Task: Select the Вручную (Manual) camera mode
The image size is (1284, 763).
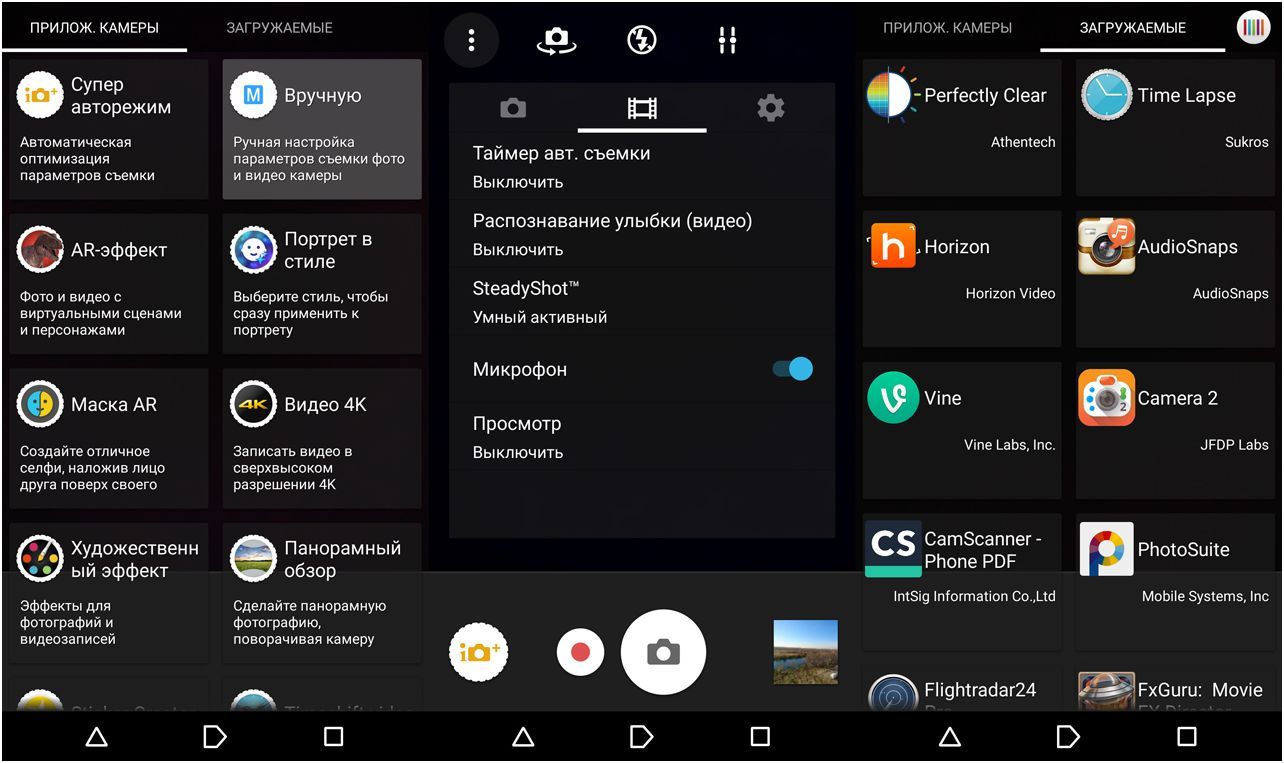Action: coord(321,130)
